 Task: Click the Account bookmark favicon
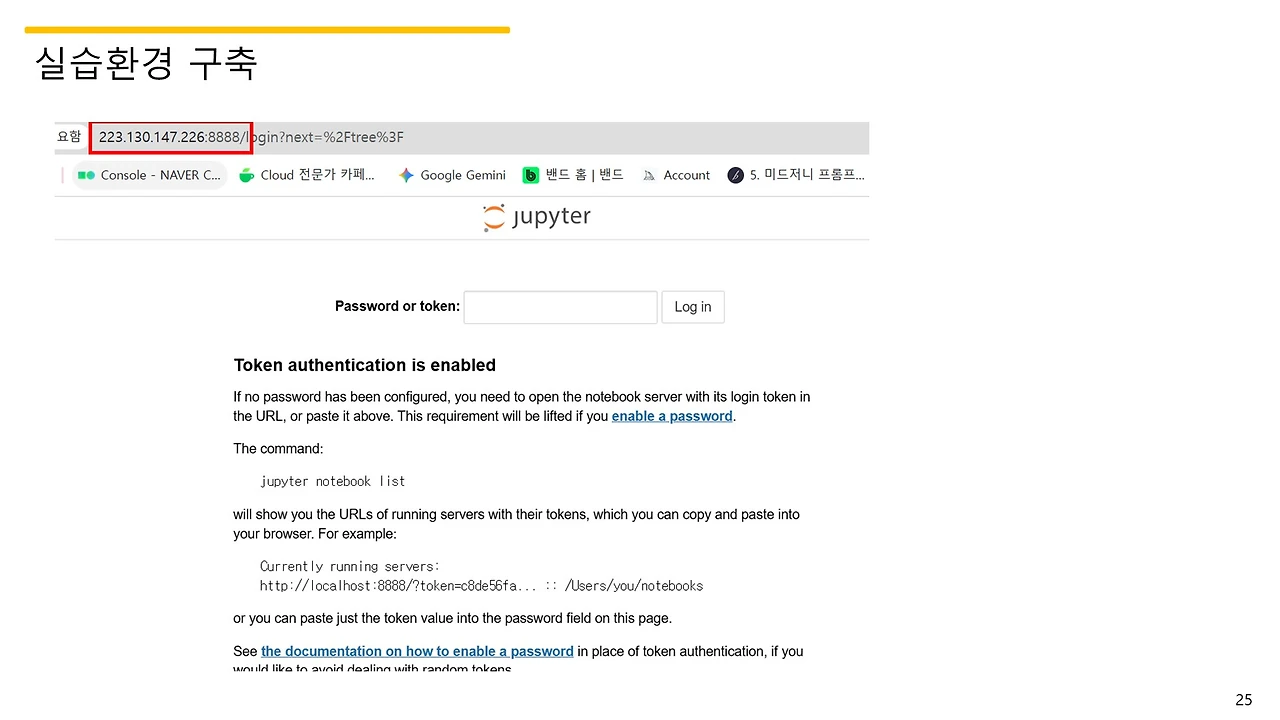[649, 175]
